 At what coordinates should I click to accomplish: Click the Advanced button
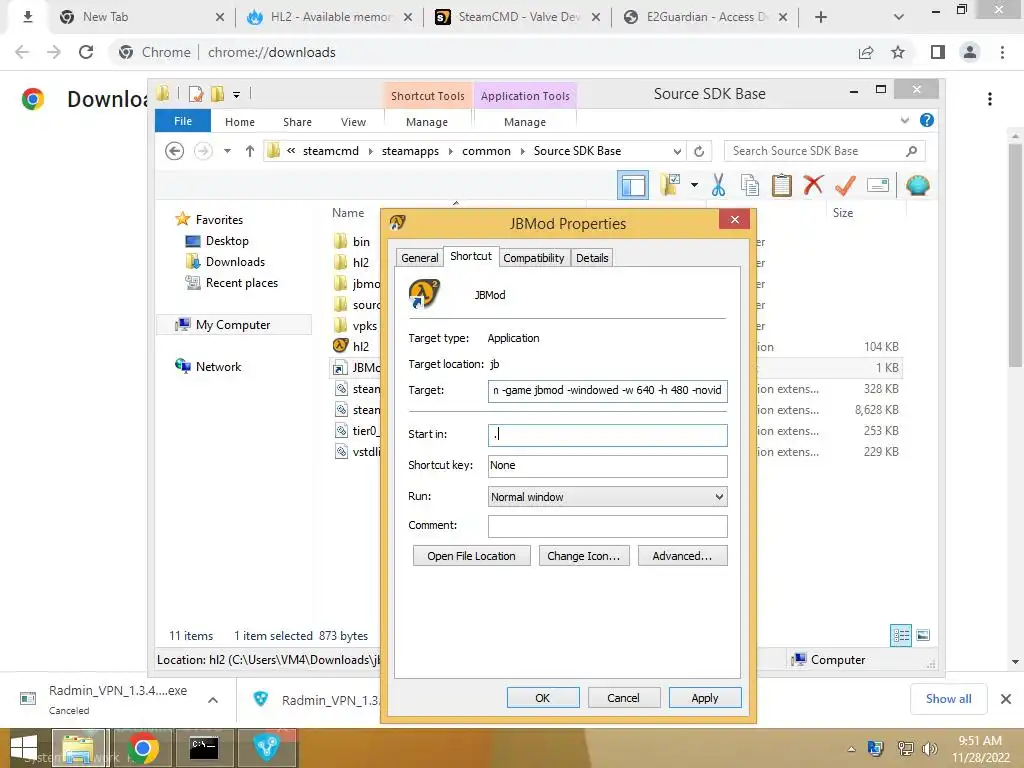(x=682, y=556)
